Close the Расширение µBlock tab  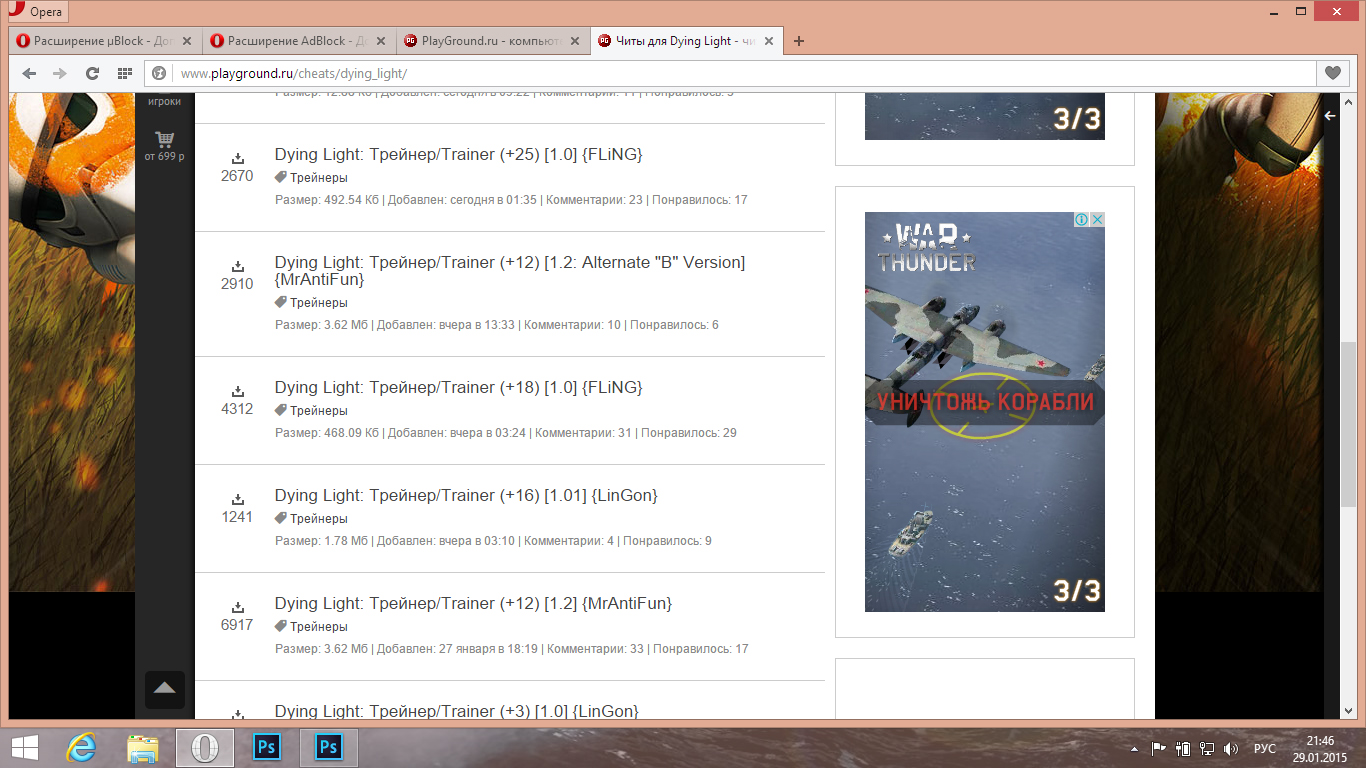[186, 41]
